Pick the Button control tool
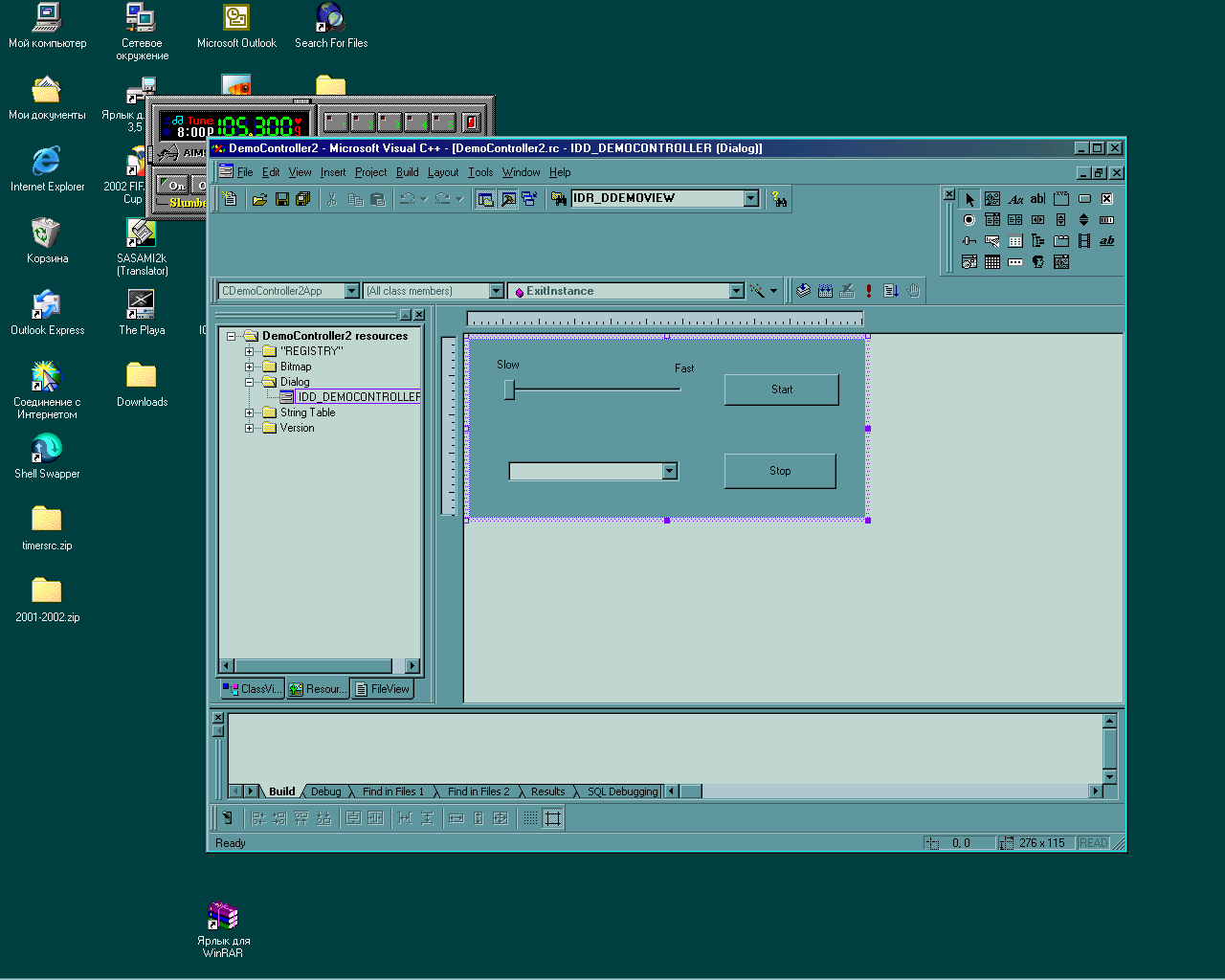1225x980 pixels. [x=1084, y=199]
